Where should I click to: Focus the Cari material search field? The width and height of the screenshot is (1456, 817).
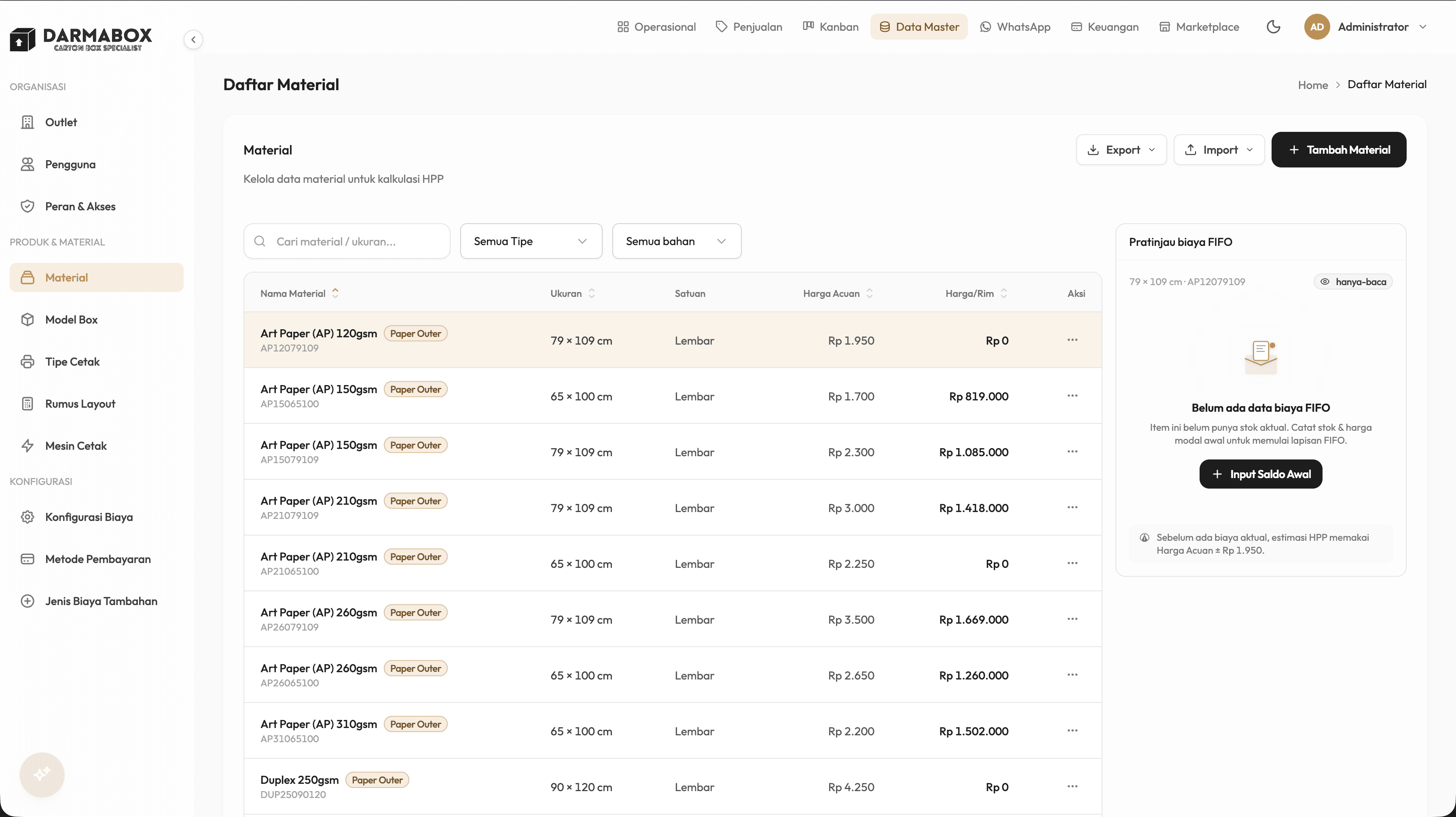click(347, 241)
